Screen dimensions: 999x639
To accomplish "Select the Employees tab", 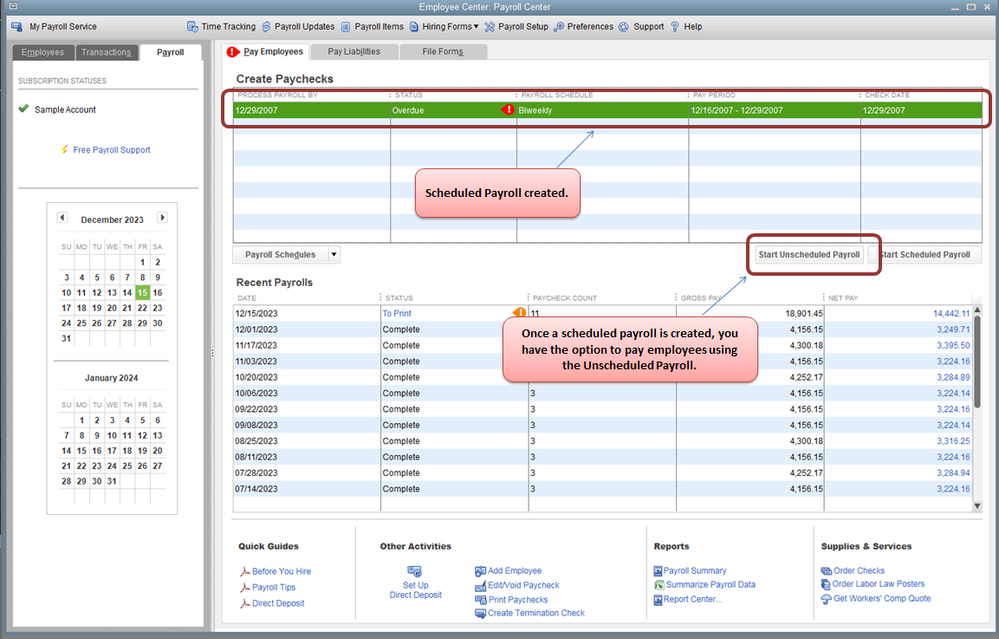I will [x=43, y=52].
